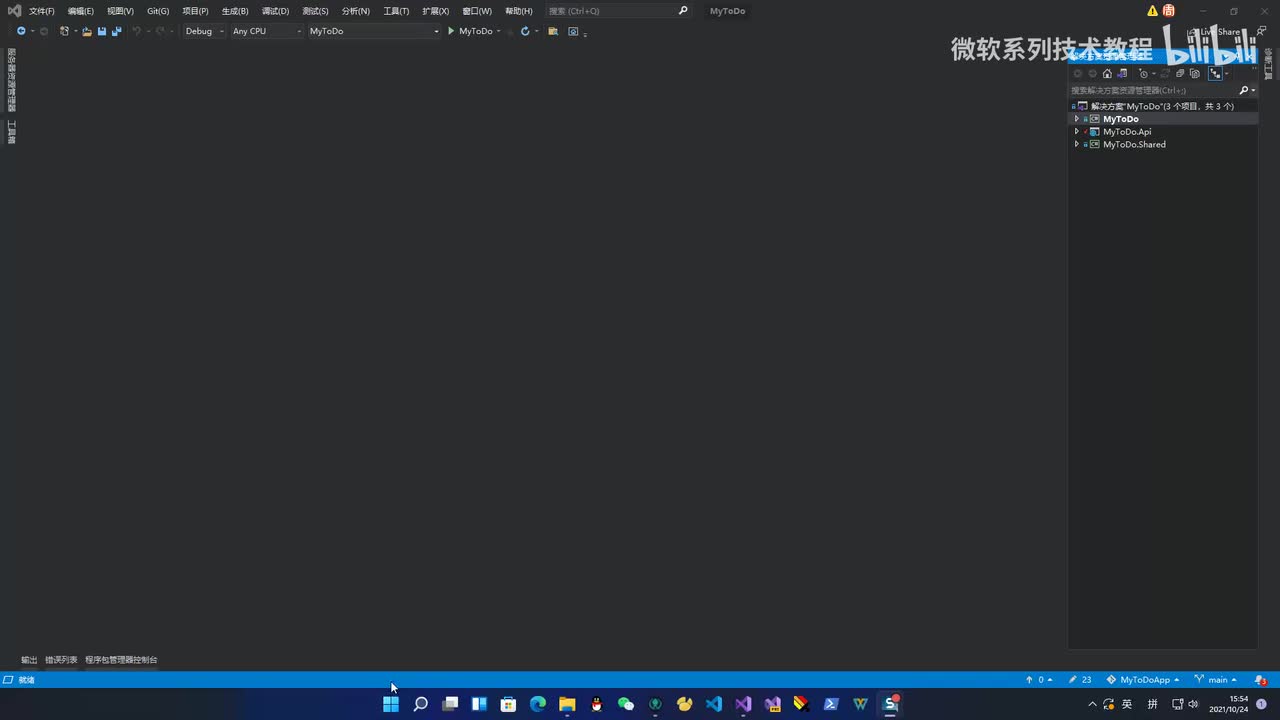Start debugging with the MyToDo run button
Image resolution: width=1280 pixels, height=720 pixels.
[x=470, y=31]
